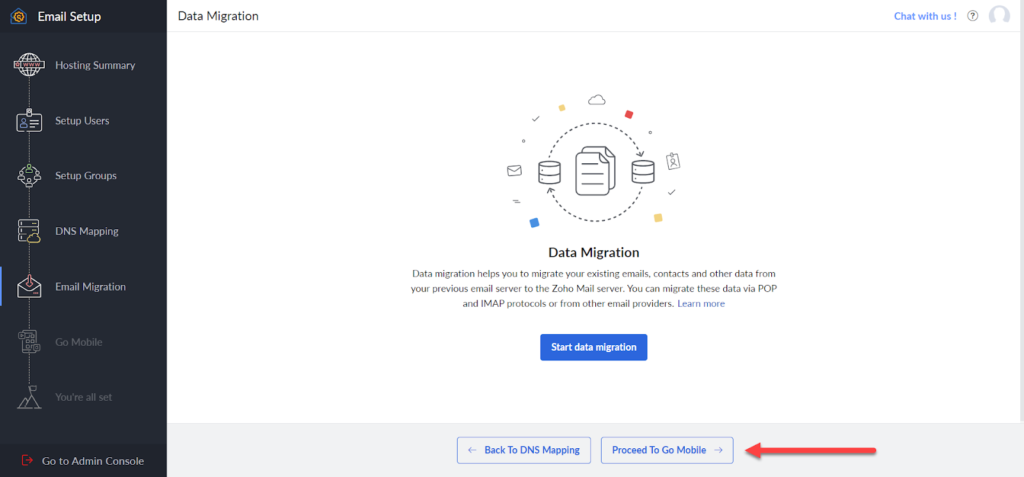Go Back To DNS Mapping
This screenshot has height=477, width=1024.
[524, 450]
